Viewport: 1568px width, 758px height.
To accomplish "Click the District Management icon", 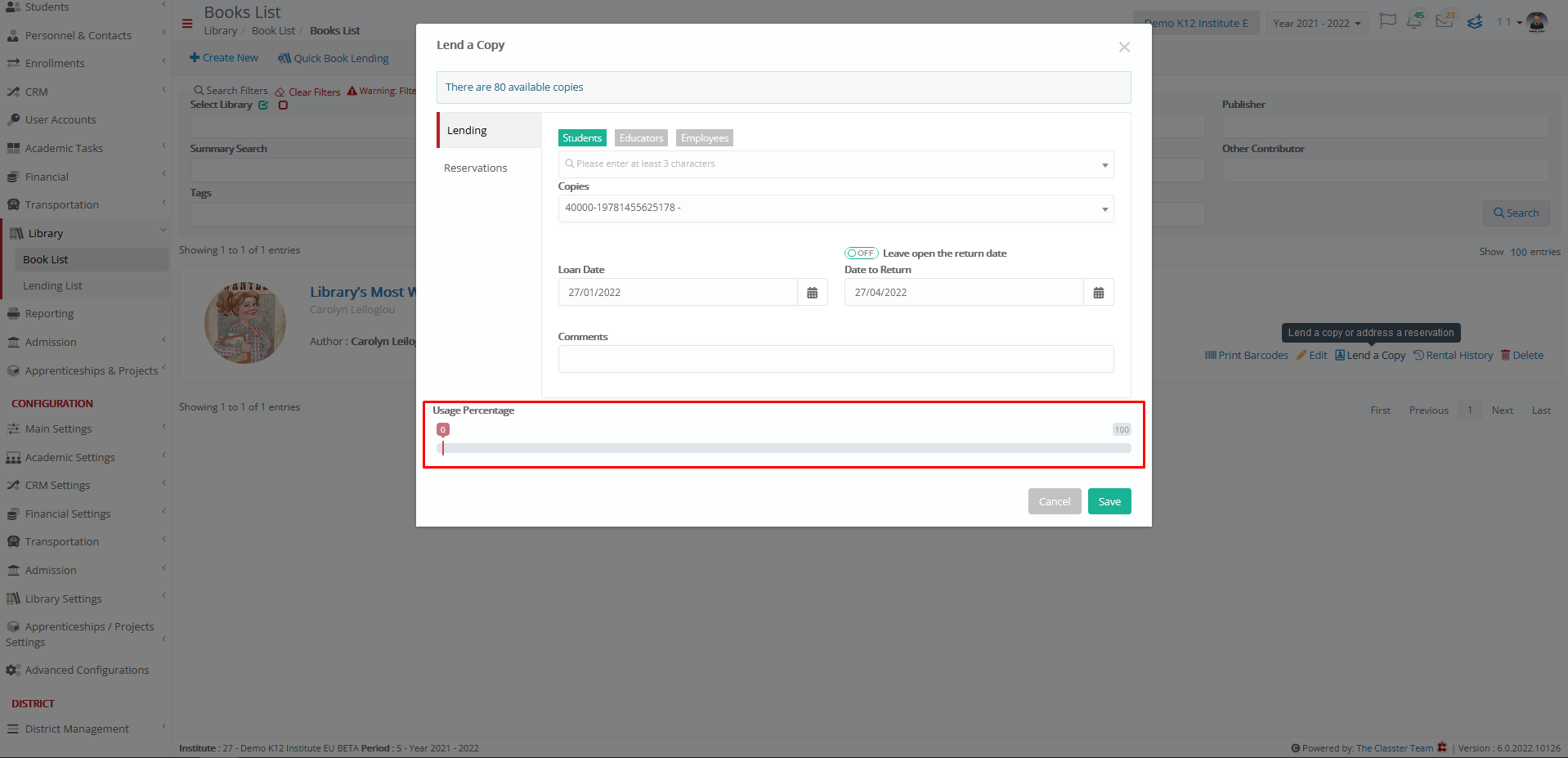I will pos(13,729).
